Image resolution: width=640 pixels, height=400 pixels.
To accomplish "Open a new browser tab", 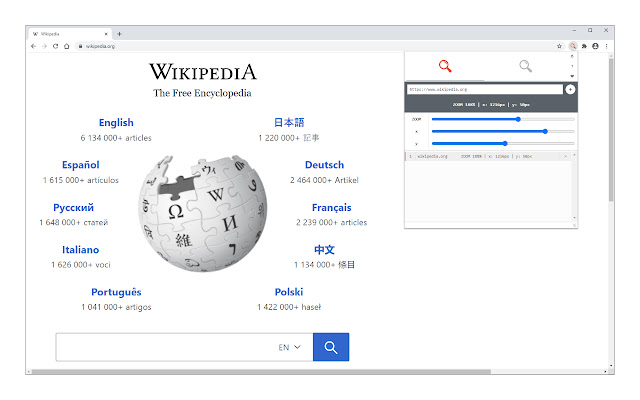I will (x=119, y=34).
